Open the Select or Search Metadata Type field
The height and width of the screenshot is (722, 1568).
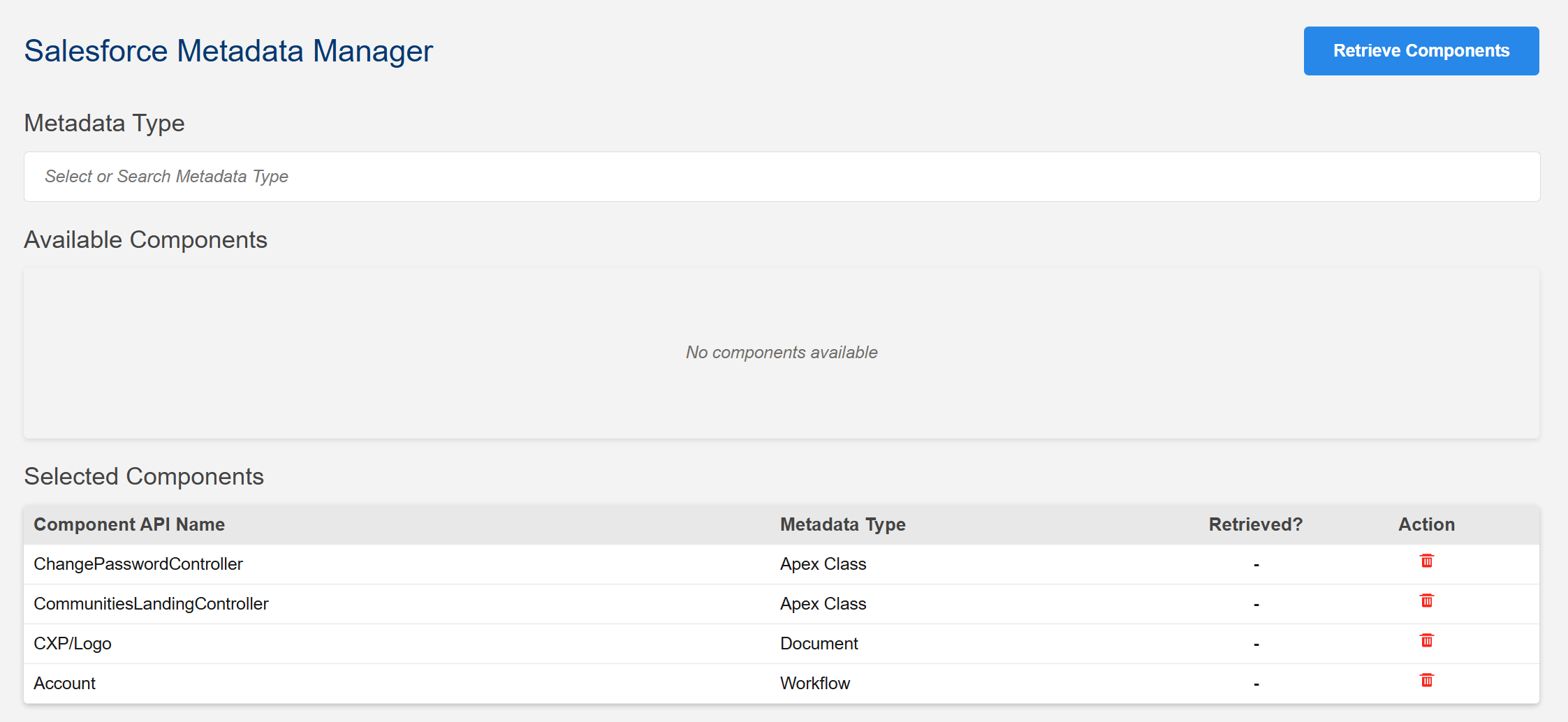[x=782, y=177]
